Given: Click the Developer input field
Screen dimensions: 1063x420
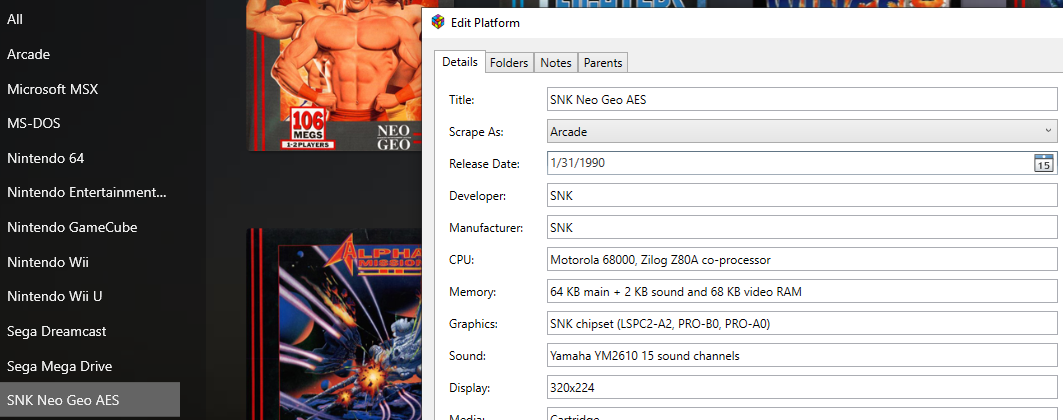Looking at the screenshot, I should 802,196.
